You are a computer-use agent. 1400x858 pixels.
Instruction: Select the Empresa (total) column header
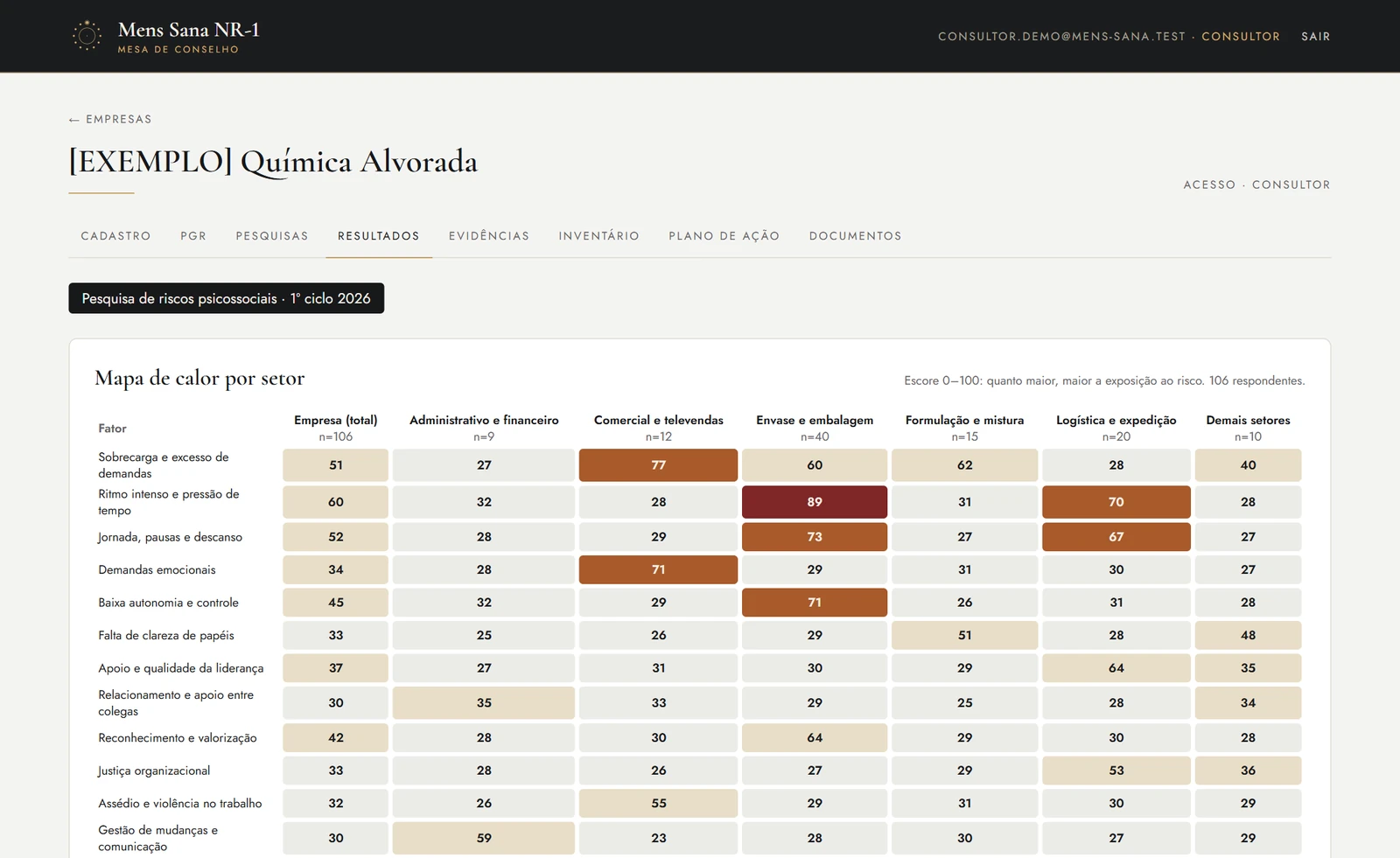tap(336, 428)
